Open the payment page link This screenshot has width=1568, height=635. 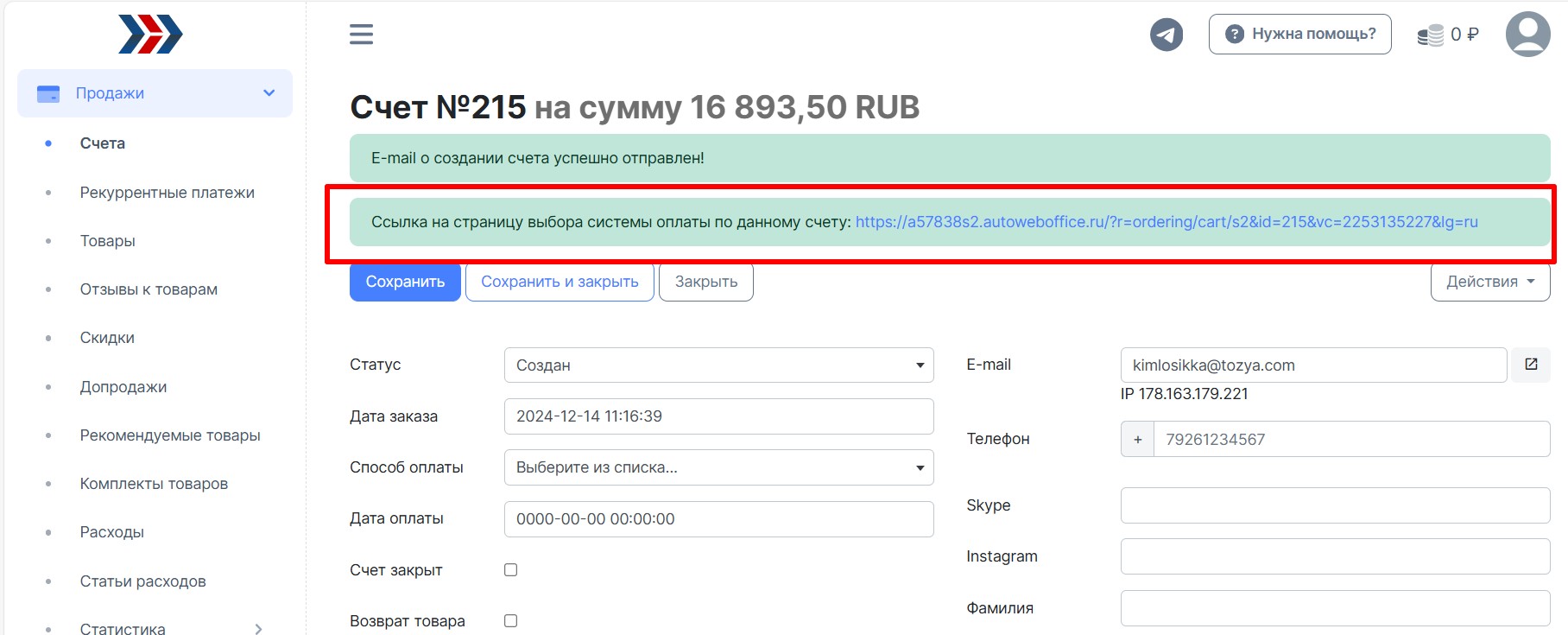pos(1166,222)
